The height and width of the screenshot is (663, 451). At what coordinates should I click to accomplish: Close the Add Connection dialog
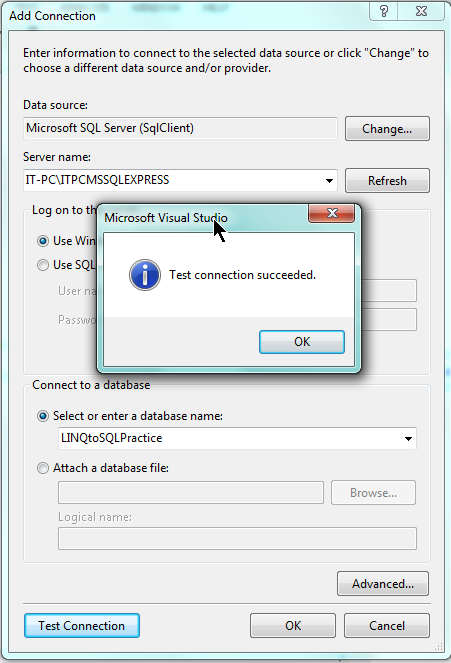point(421,11)
